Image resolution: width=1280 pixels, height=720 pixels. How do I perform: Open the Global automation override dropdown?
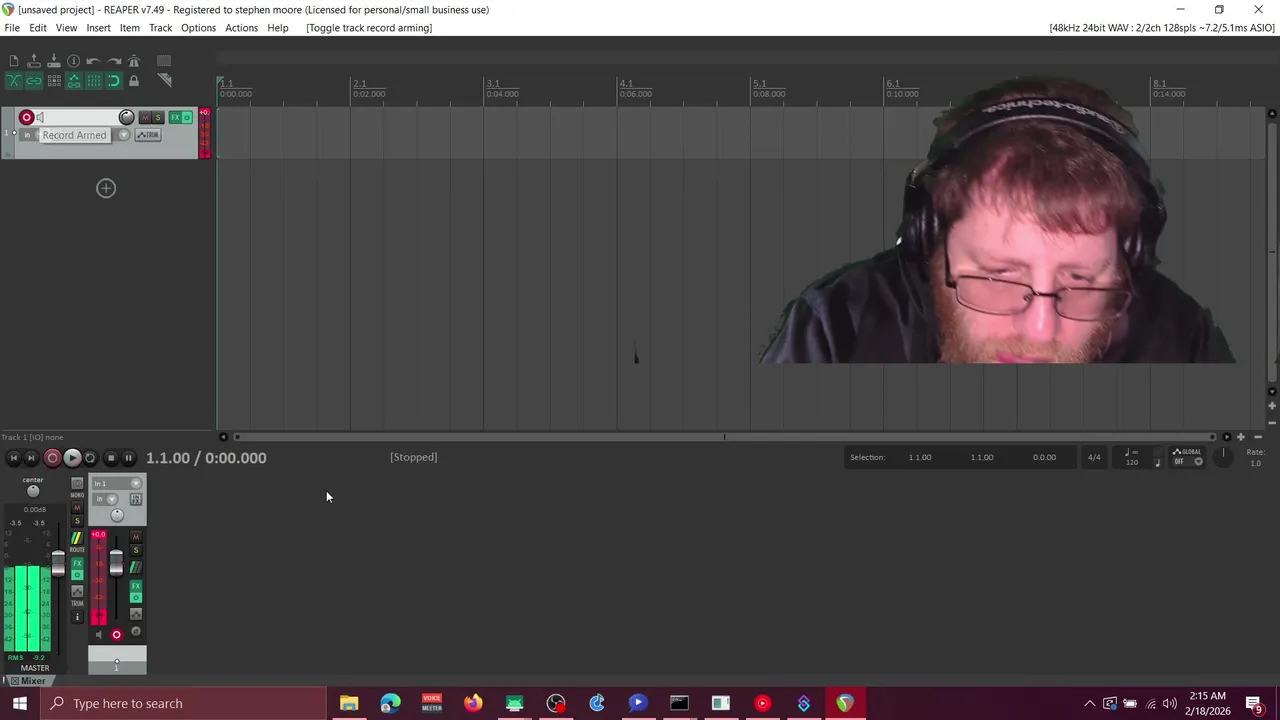pyautogui.click(x=1187, y=457)
